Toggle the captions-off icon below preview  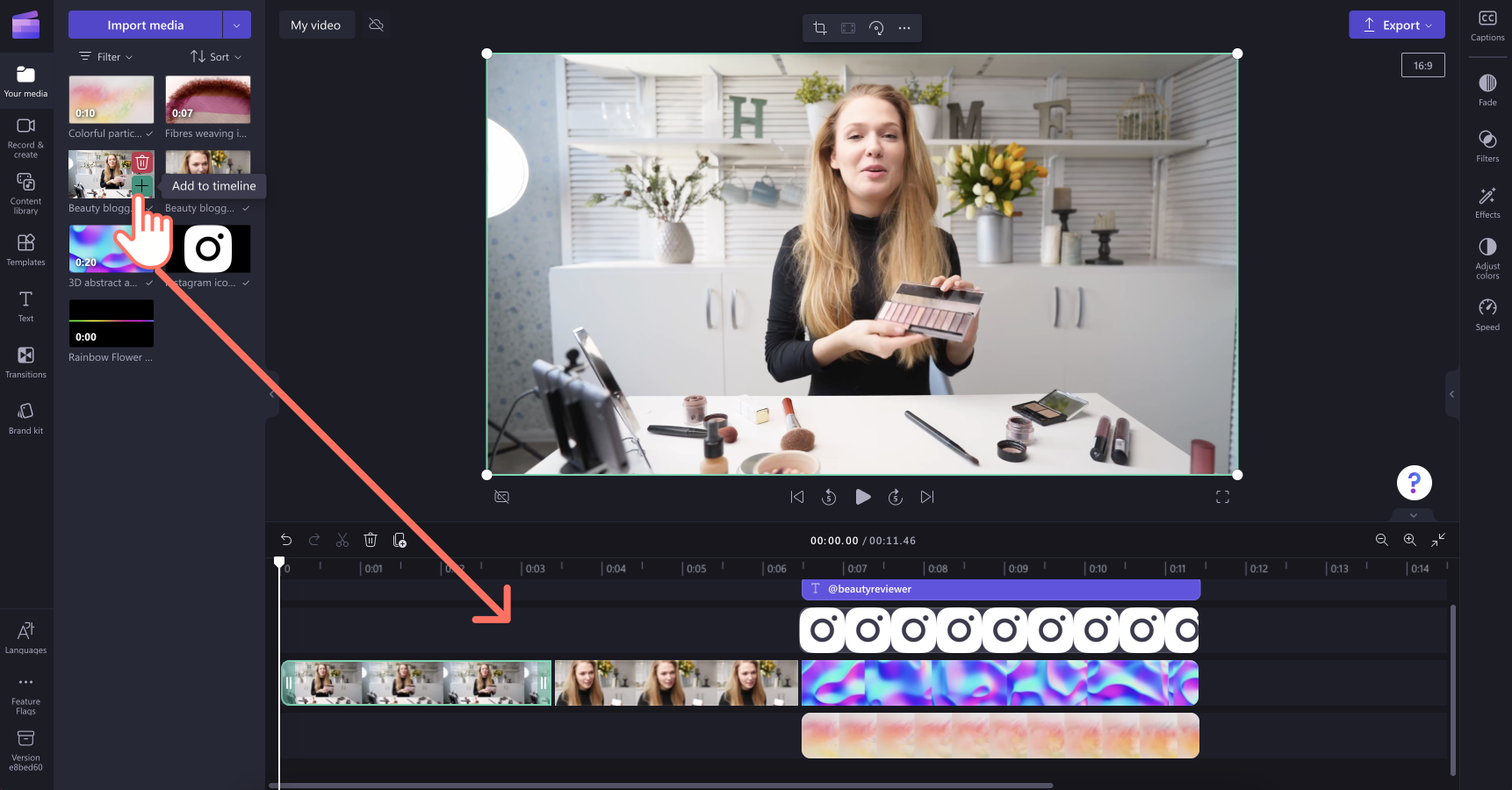(x=502, y=497)
